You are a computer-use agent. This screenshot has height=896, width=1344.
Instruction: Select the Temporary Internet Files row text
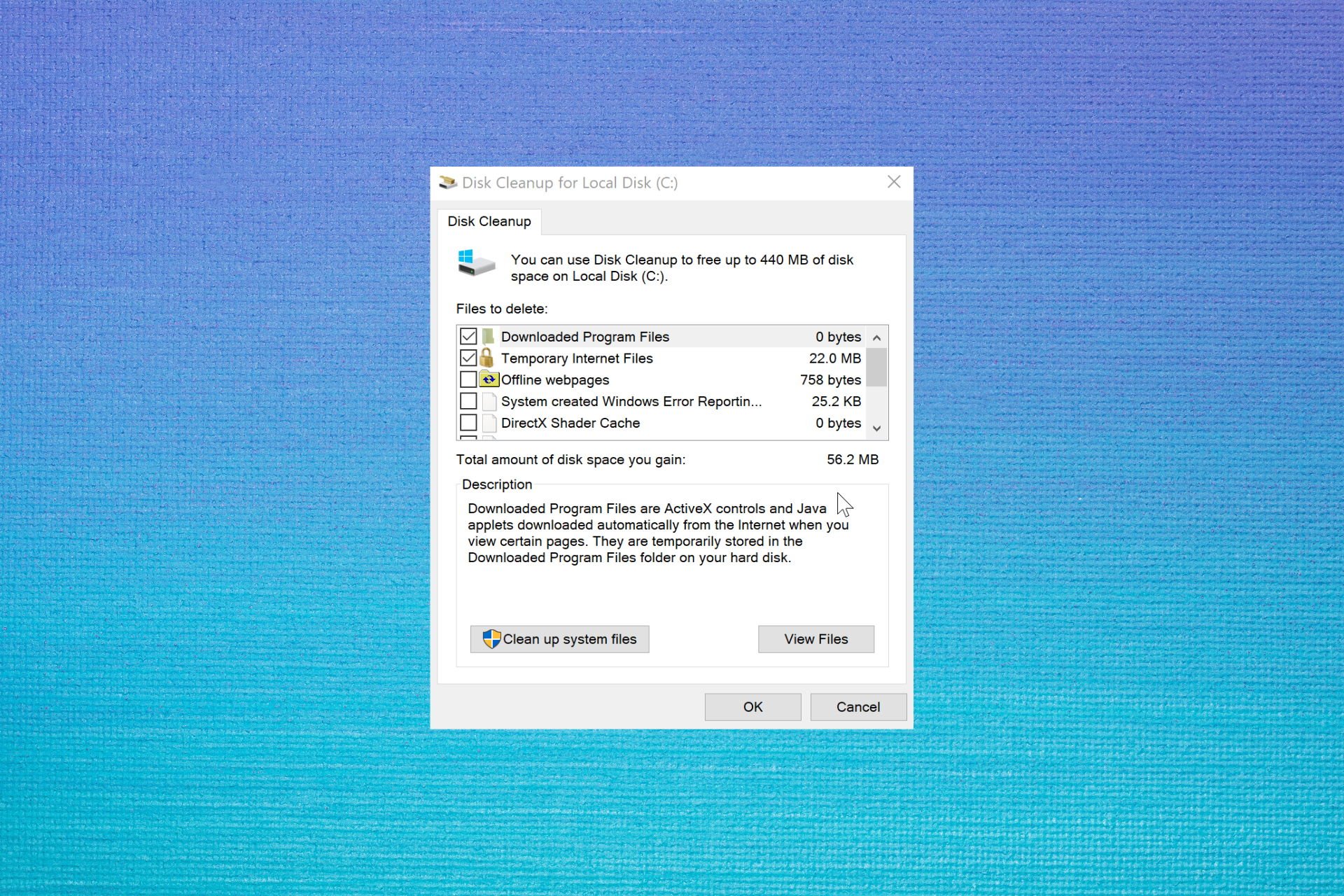tap(577, 358)
